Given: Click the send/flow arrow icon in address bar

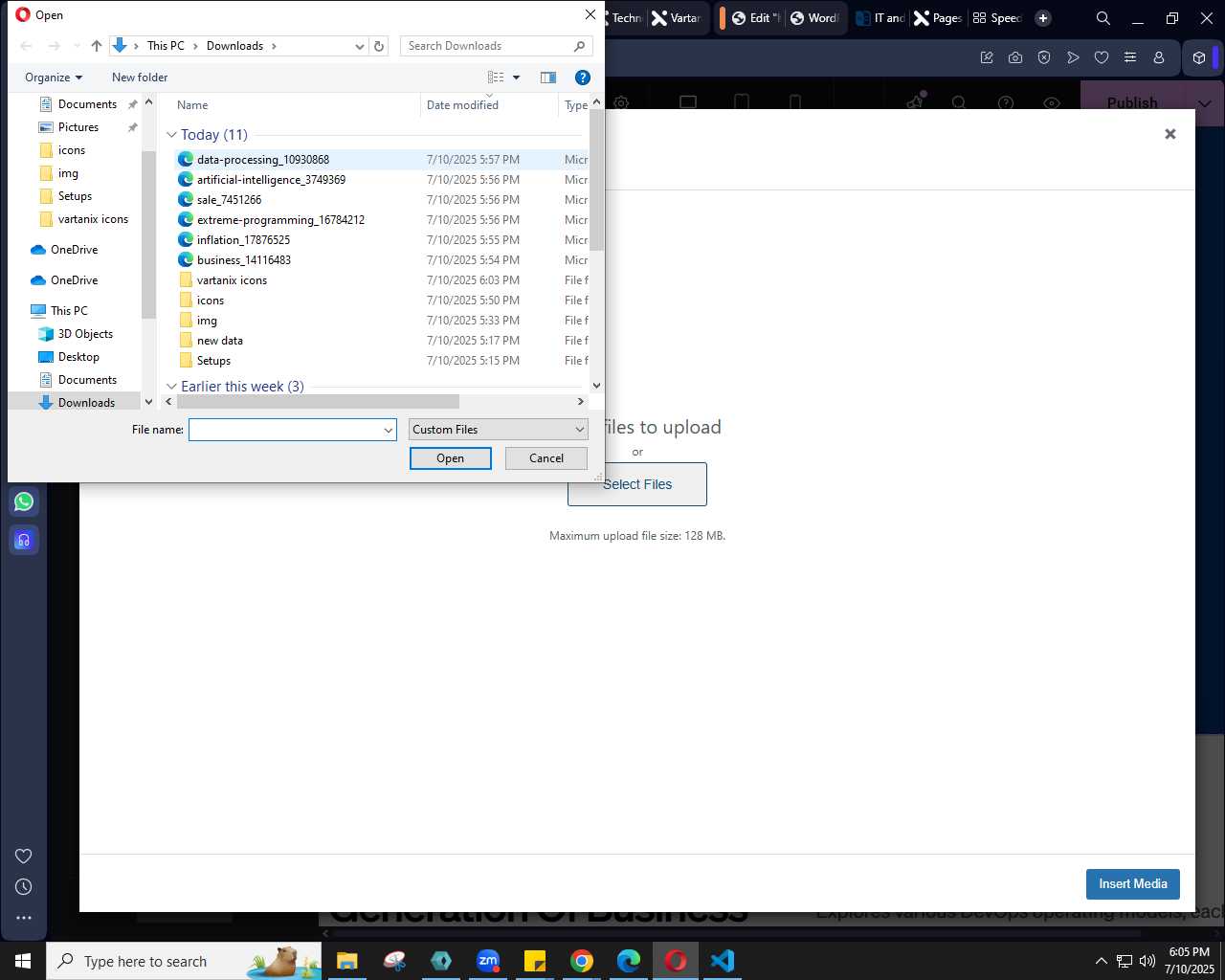Looking at the screenshot, I should point(1073,57).
